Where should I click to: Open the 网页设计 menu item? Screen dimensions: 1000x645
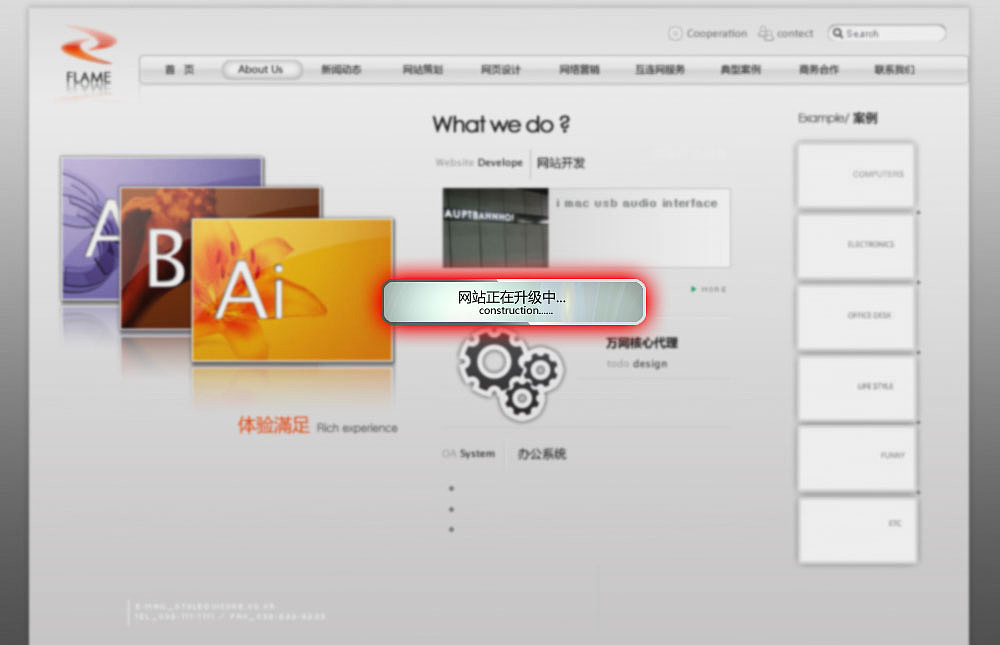point(501,70)
